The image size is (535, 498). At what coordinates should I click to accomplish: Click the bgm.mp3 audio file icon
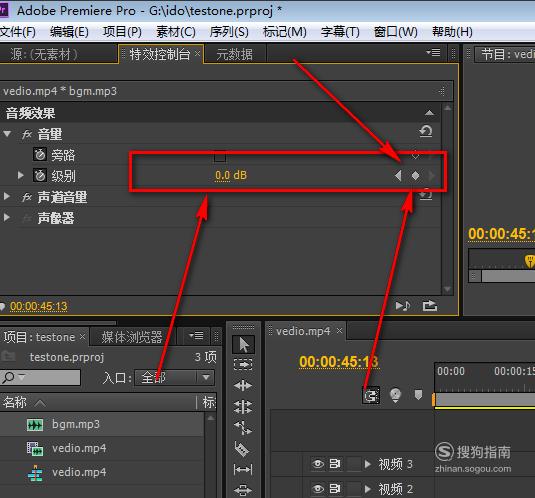coord(35,425)
